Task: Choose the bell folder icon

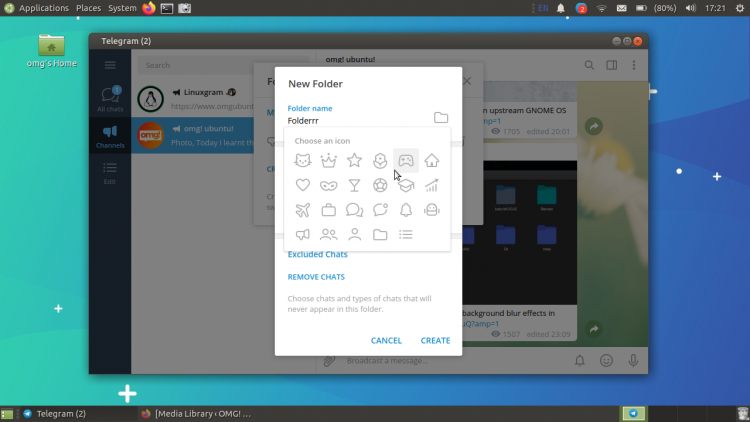Action: pyautogui.click(x=406, y=210)
